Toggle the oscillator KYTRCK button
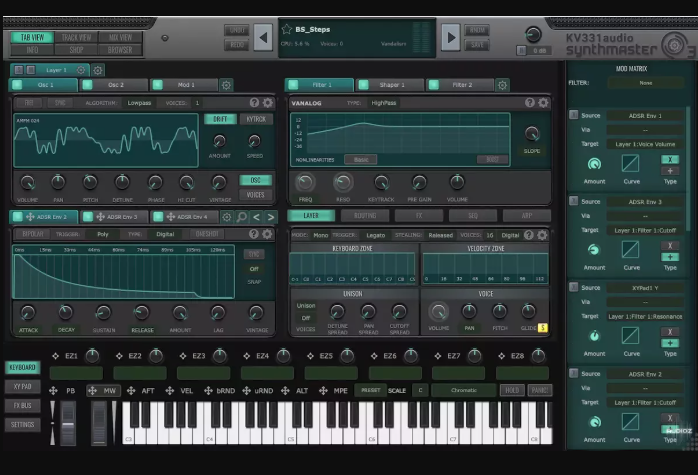Viewport: 698px width, 475px height. point(256,119)
